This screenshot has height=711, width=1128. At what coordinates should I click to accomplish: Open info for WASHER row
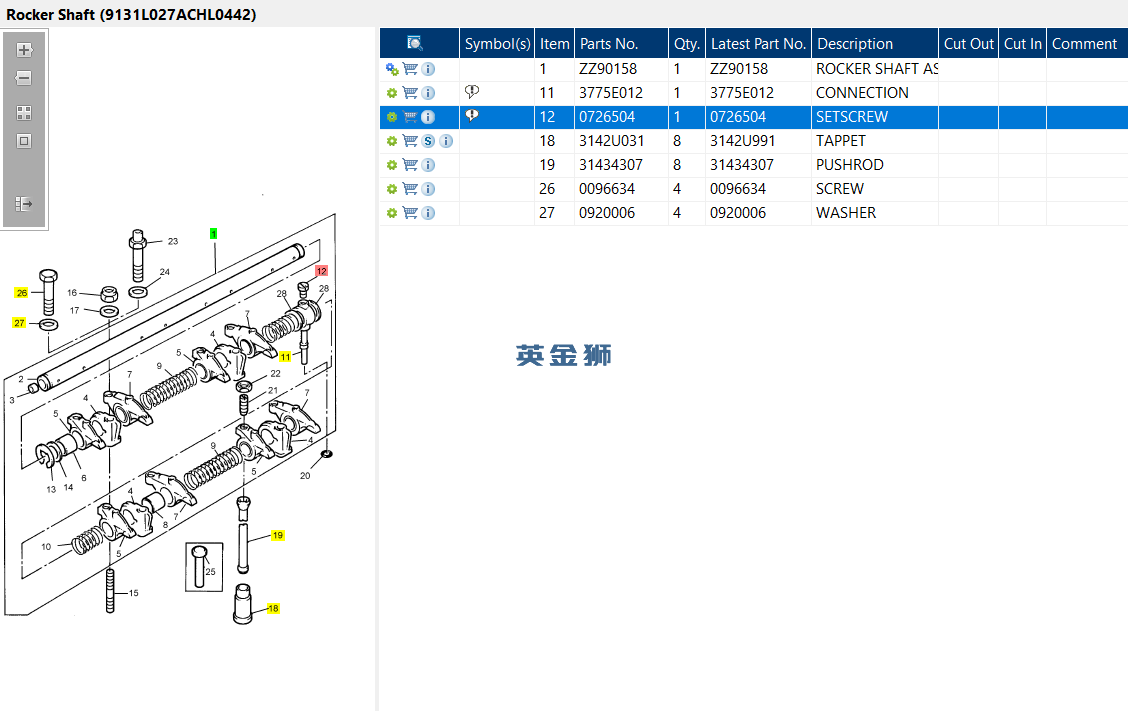coord(428,213)
